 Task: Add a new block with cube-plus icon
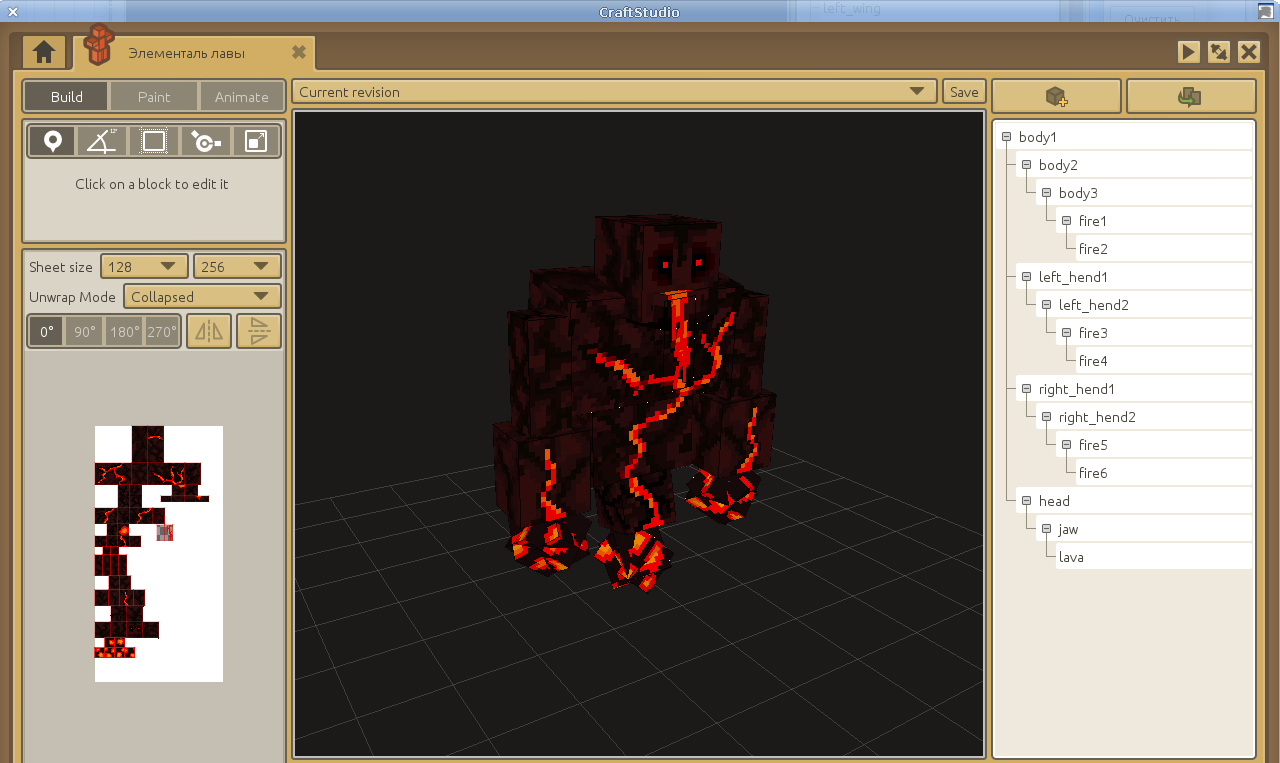(x=1056, y=96)
